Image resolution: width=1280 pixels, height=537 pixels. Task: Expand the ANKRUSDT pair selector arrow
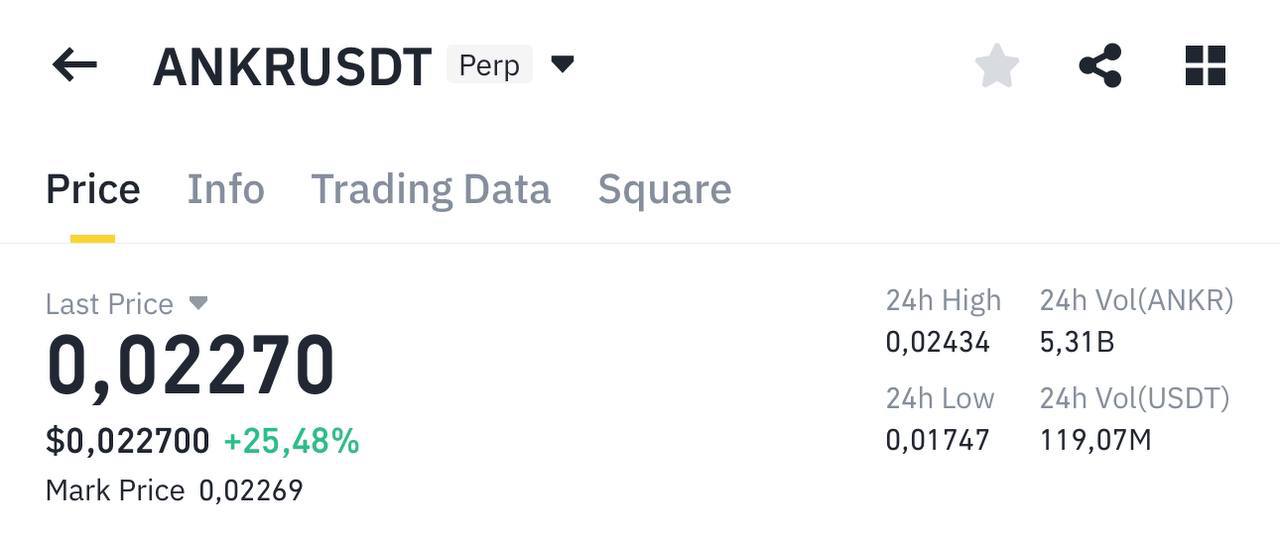coord(563,65)
